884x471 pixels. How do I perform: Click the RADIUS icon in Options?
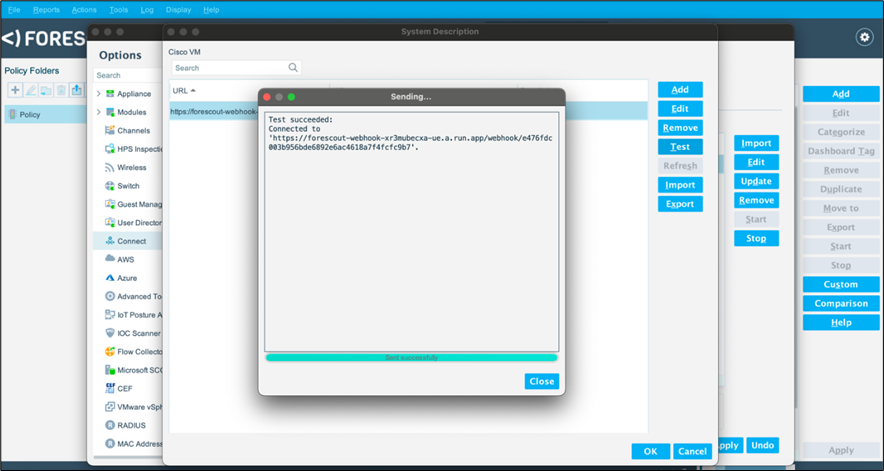[110, 425]
